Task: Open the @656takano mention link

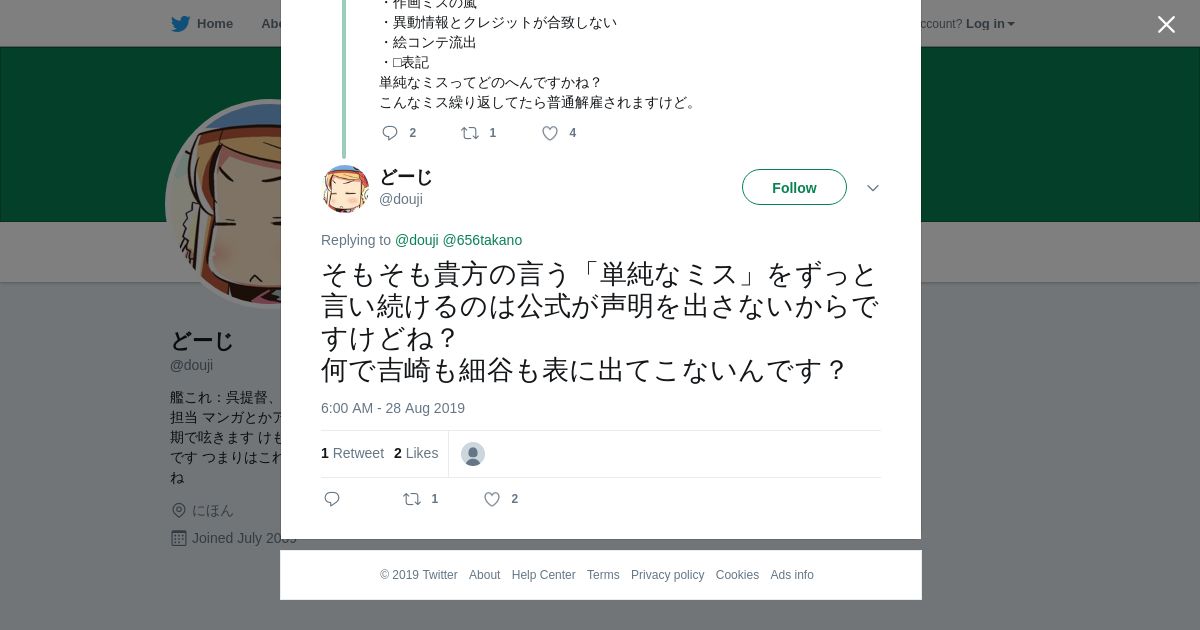Action: click(x=482, y=240)
